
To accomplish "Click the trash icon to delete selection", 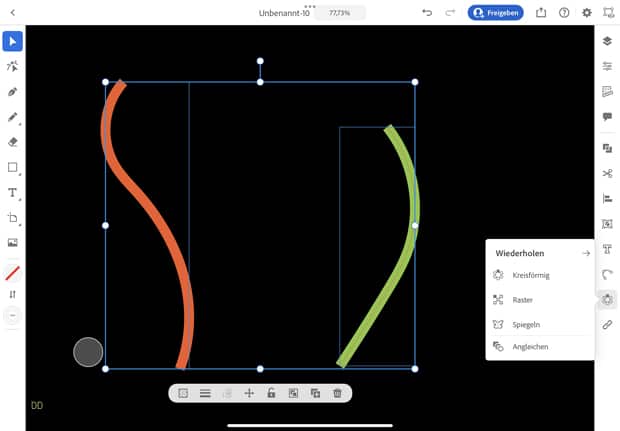I will (x=337, y=393).
